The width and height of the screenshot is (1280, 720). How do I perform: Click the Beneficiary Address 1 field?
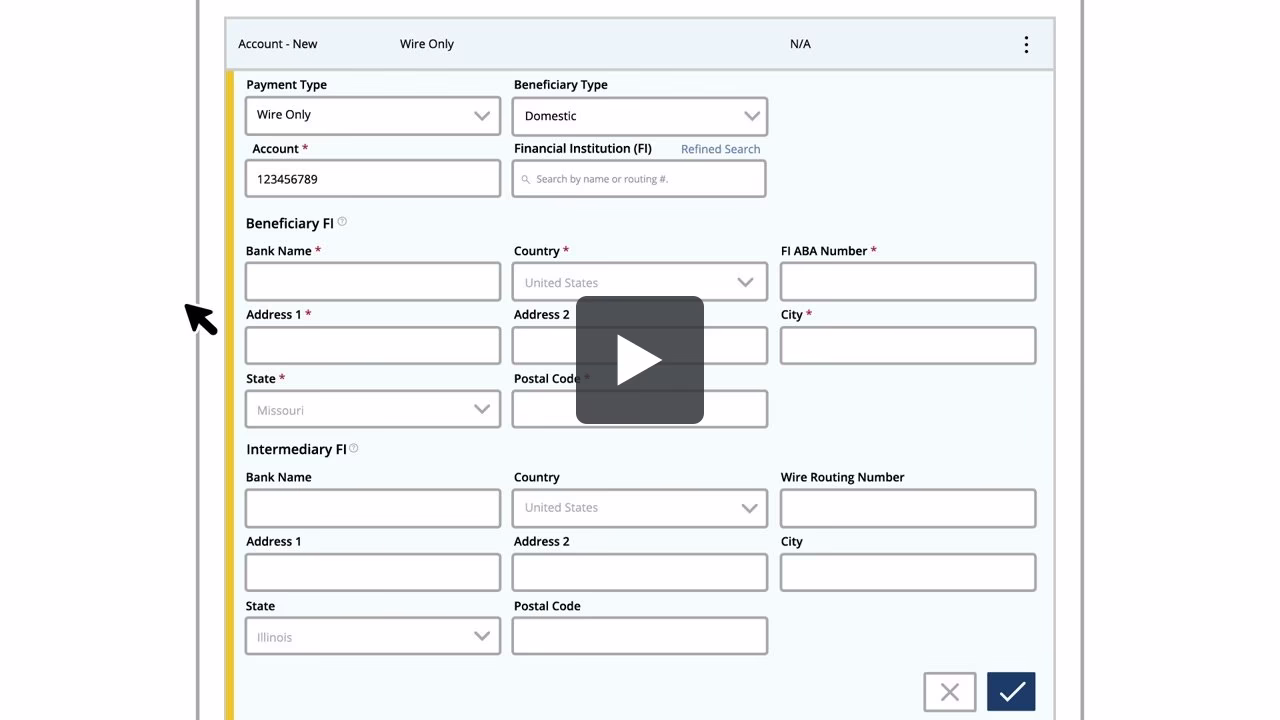pos(372,346)
